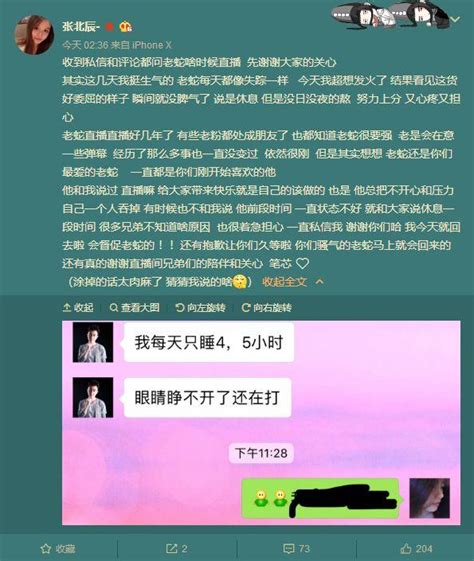Click the 今天 02:36 timestamp
This screenshot has height=561, width=474.
85,45
